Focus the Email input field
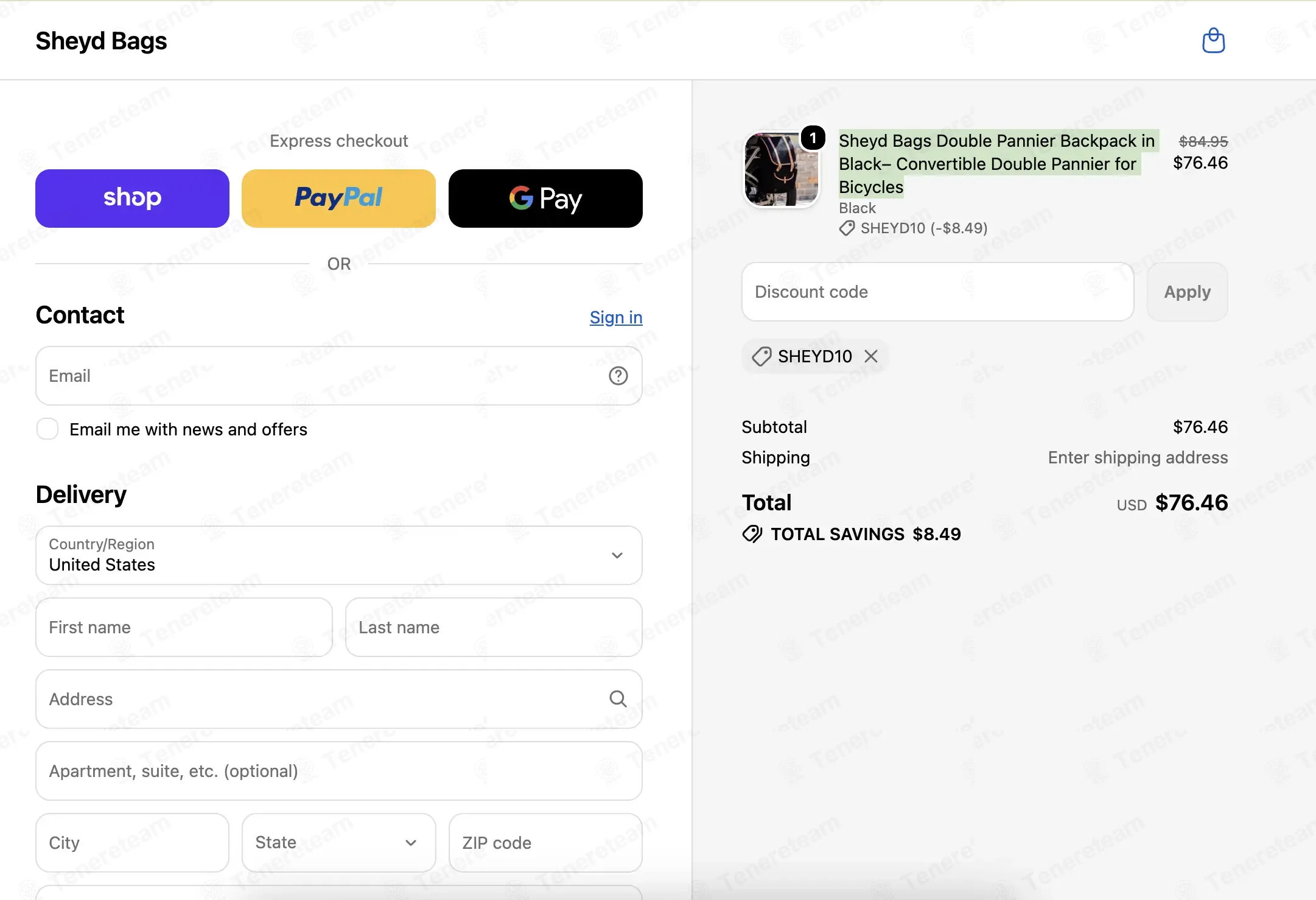Image resolution: width=1316 pixels, height=900 pixels. pos(339,376)
